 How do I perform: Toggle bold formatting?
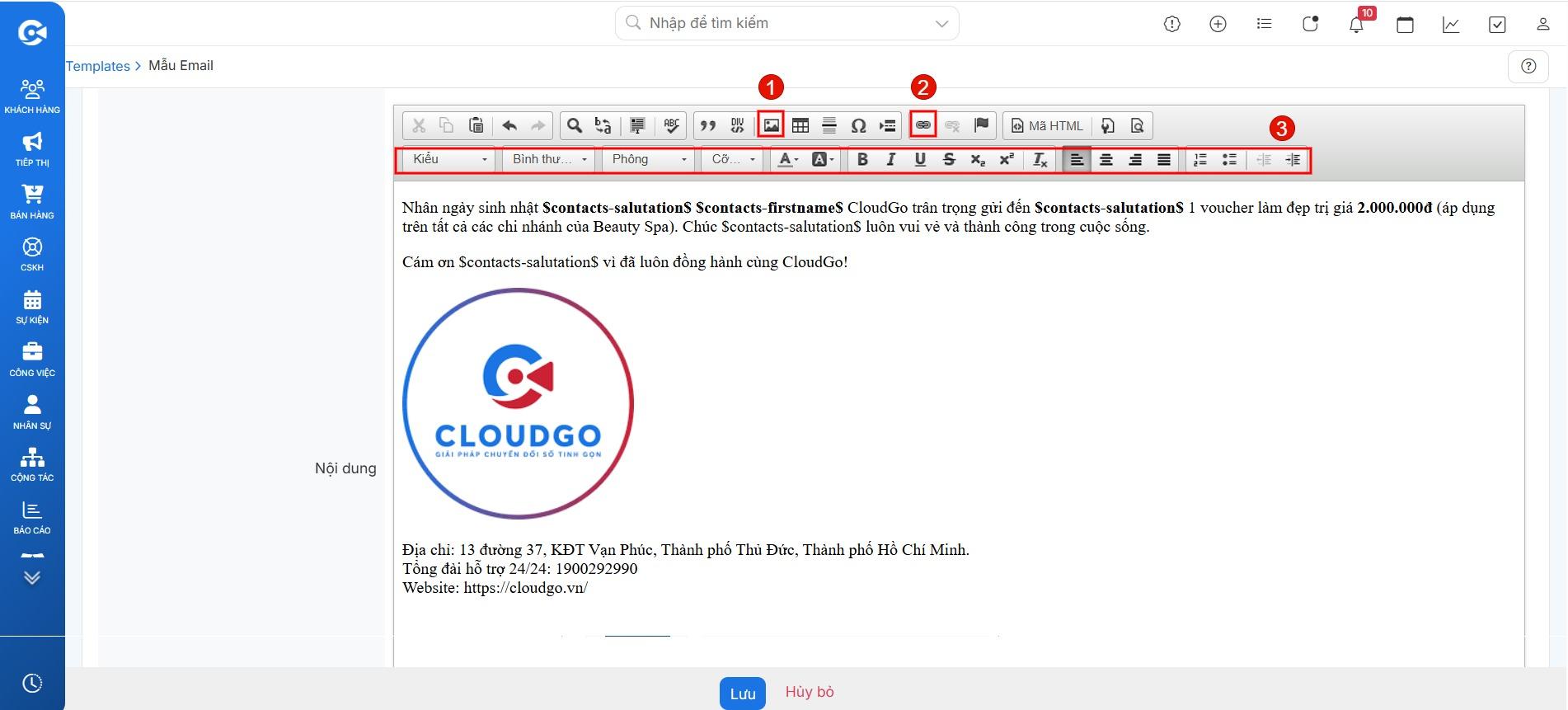[x=862, y=159]
